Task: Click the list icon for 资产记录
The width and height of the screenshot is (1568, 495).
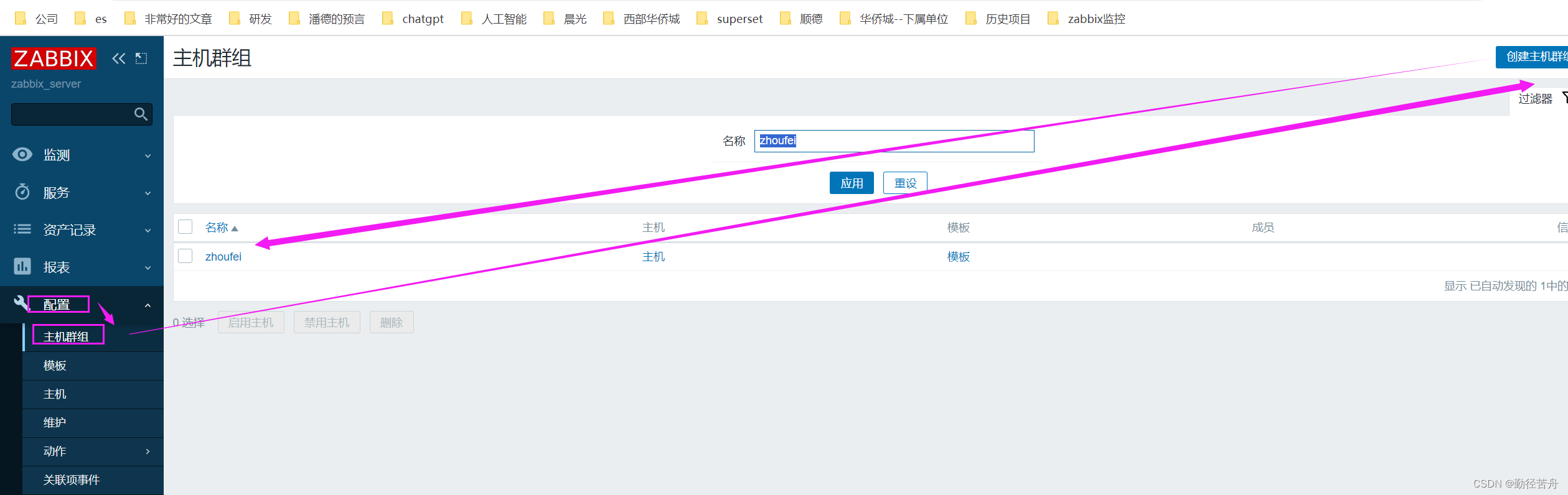Action: [22, 229]
